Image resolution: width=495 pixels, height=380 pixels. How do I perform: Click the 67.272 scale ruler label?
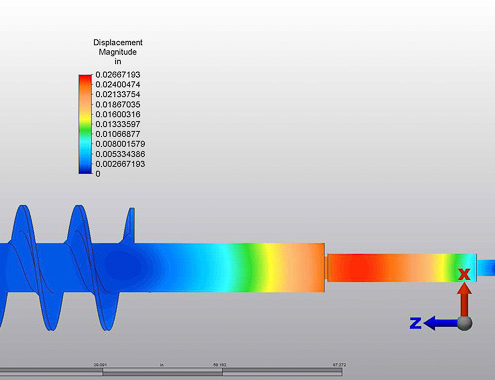coord(339,365)
